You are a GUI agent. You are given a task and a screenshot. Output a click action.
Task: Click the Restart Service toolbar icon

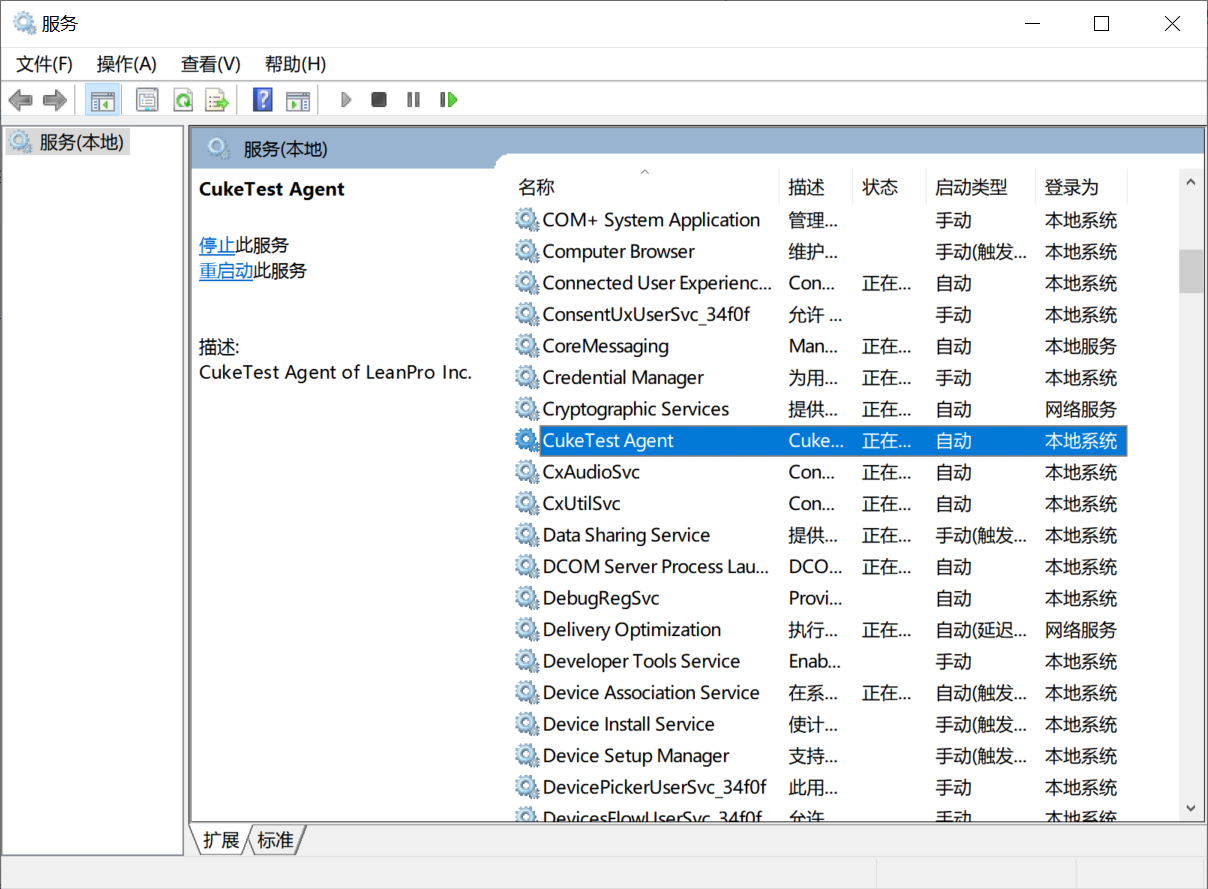pos(449,100)
